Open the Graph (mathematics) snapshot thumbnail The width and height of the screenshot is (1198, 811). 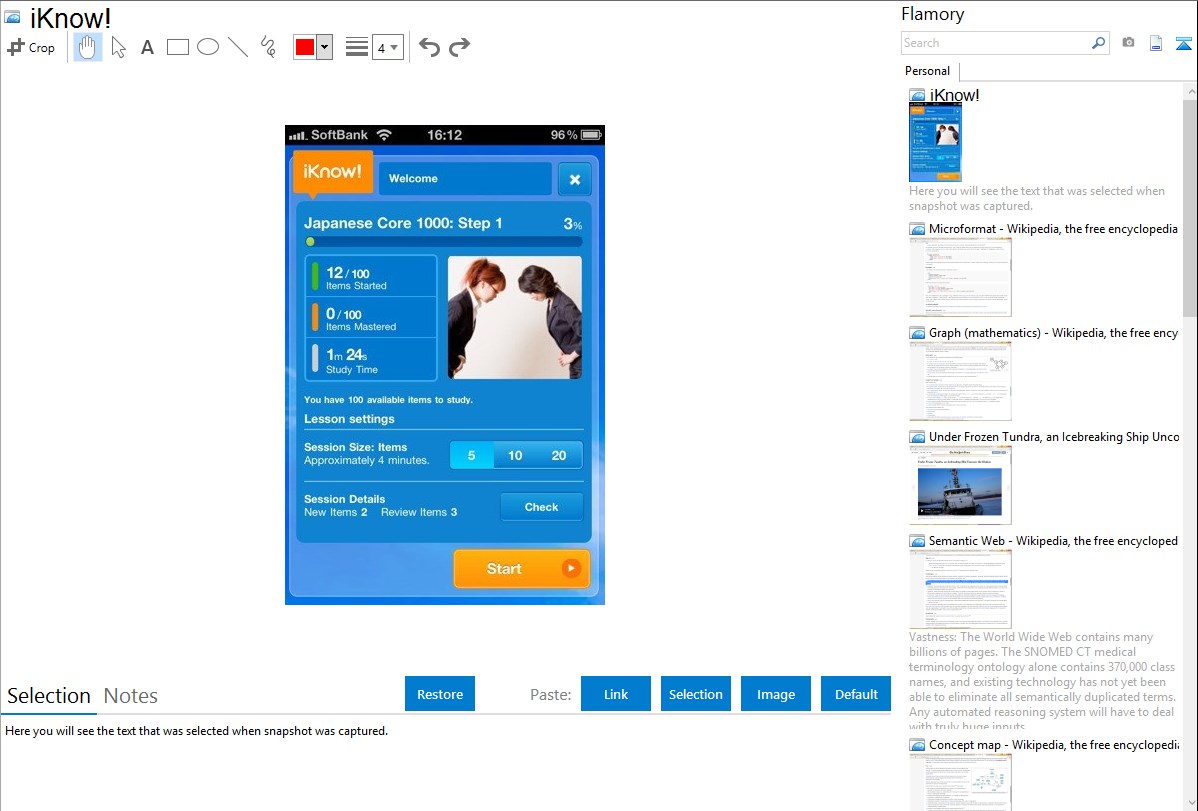point(960,381)
